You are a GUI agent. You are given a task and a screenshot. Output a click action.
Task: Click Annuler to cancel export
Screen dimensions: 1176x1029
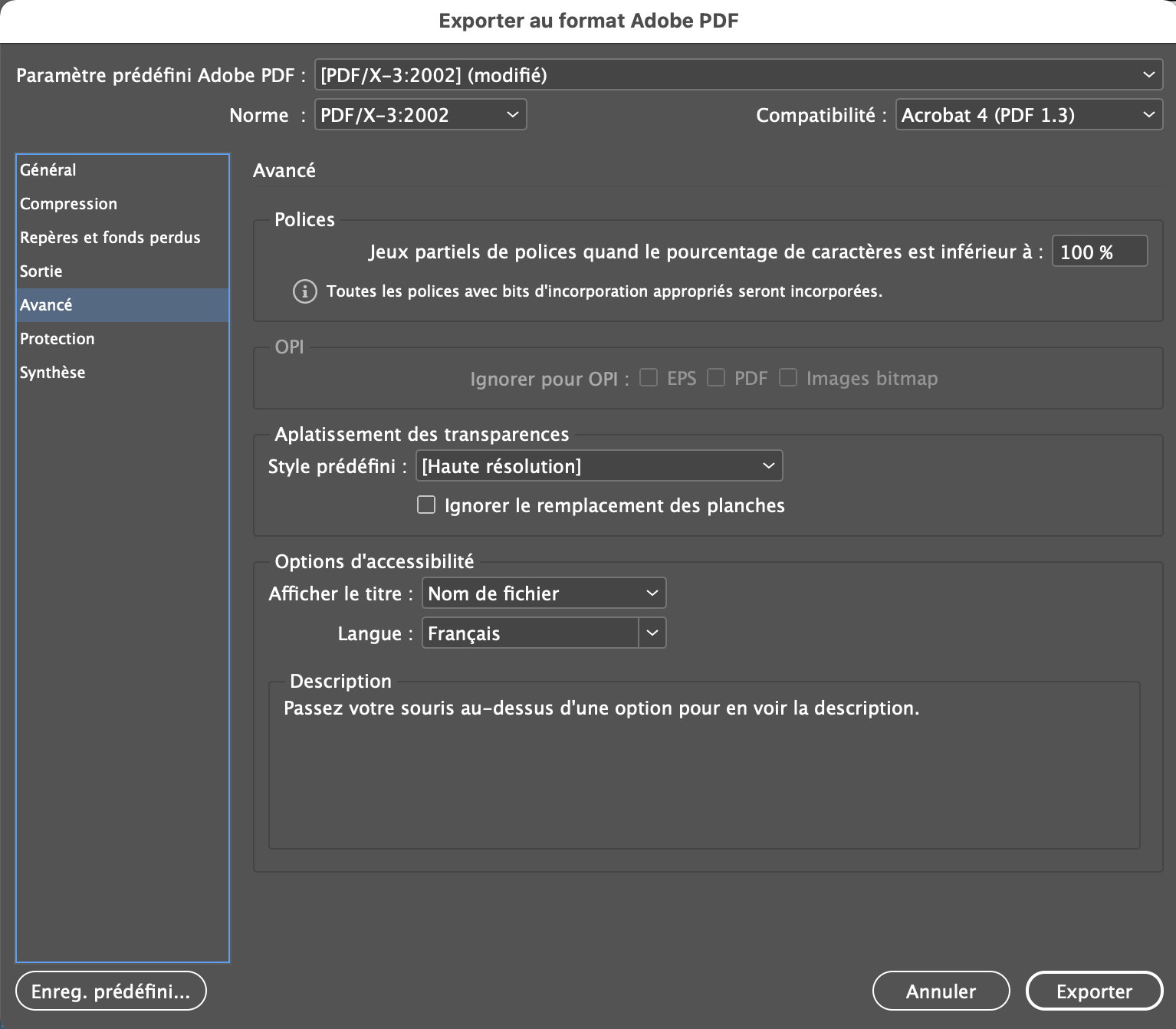pos(941,991)
